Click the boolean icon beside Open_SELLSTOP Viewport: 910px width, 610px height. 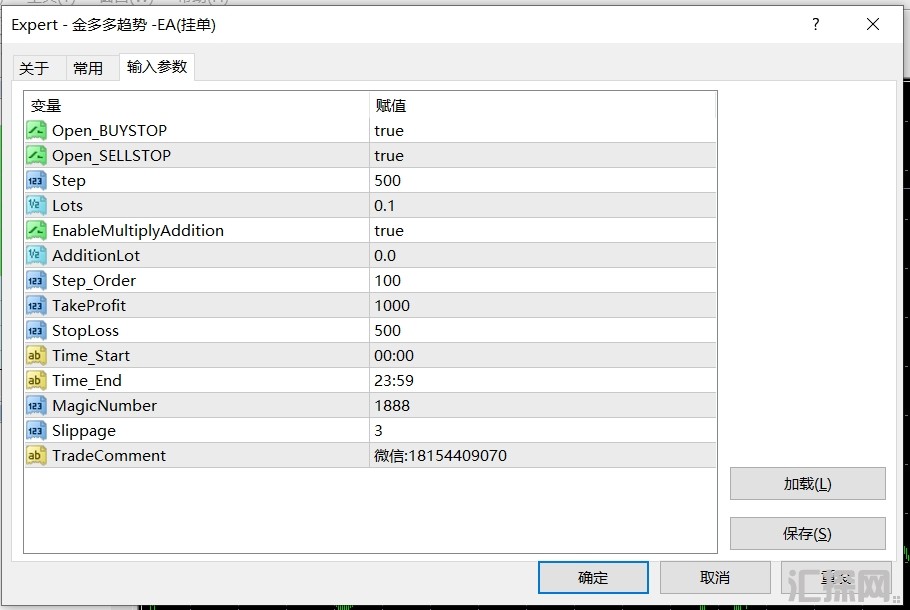point(36,155)
